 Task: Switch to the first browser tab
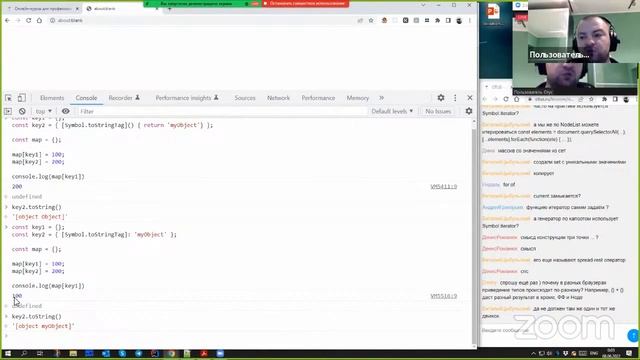[x=41, y=8]
